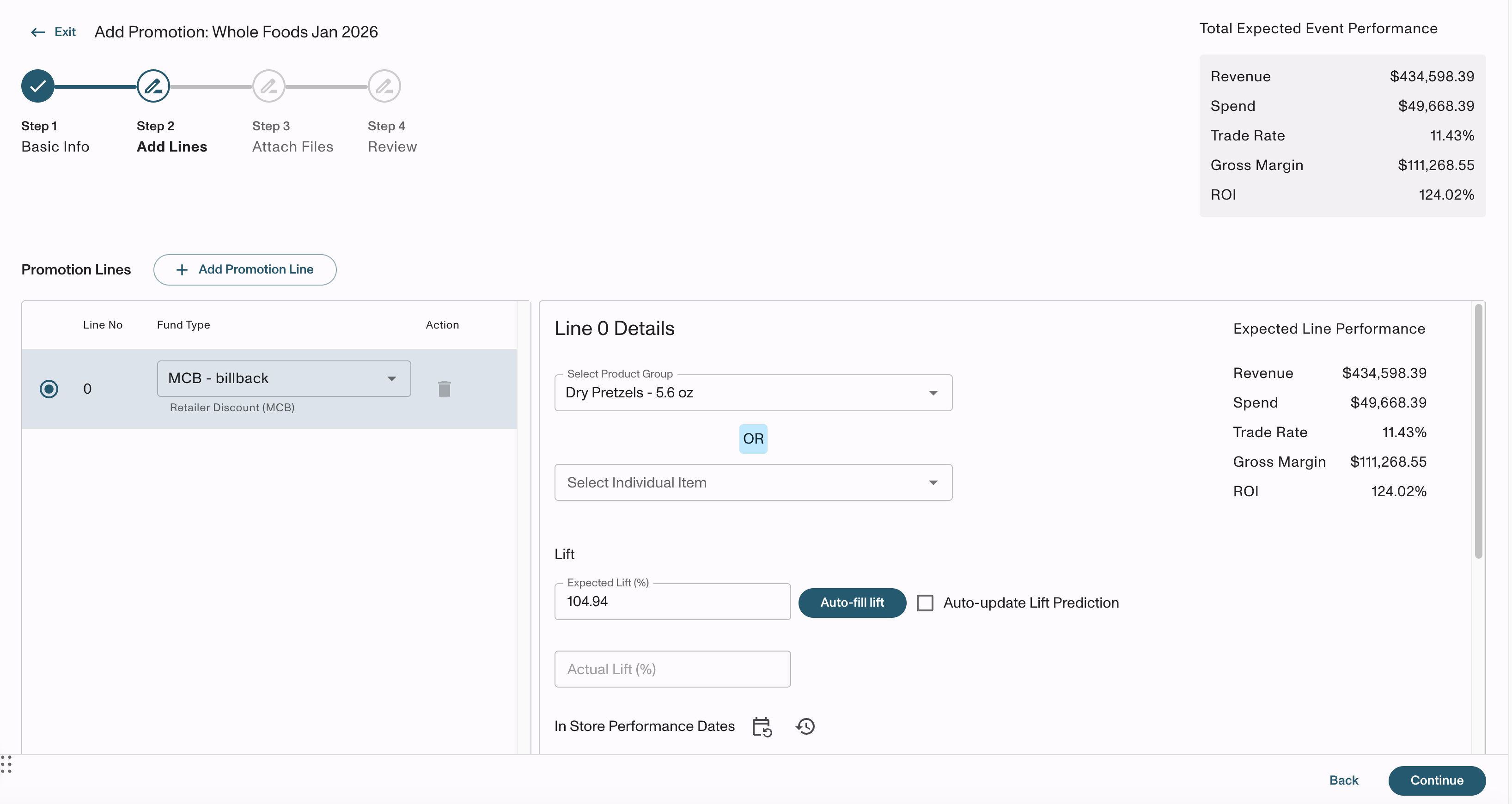The height and width of the screenshot is (804, 1512).
Task: Click the Step 1 completed checkmark icon
Action: pyautogui.click(x=37, y=86)
